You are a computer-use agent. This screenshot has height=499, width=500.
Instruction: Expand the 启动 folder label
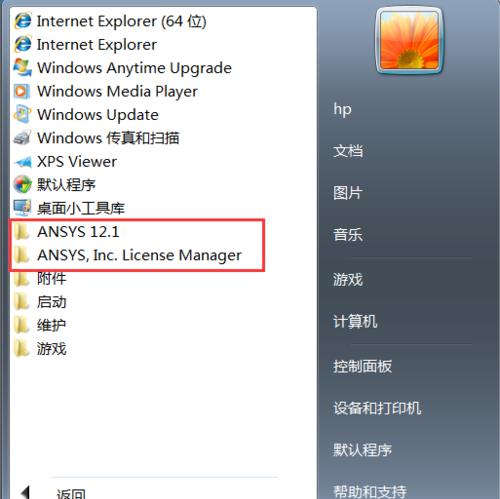52,302
